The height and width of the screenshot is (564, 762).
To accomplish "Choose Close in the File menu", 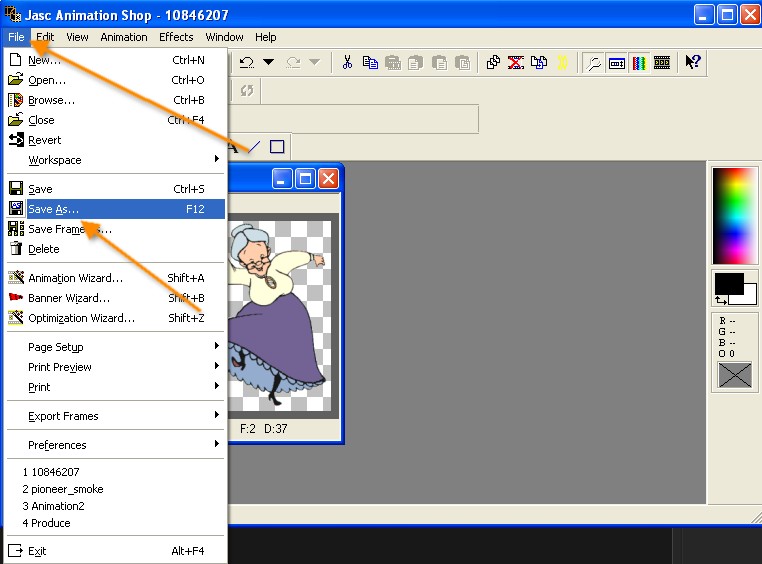I will 116,120.
